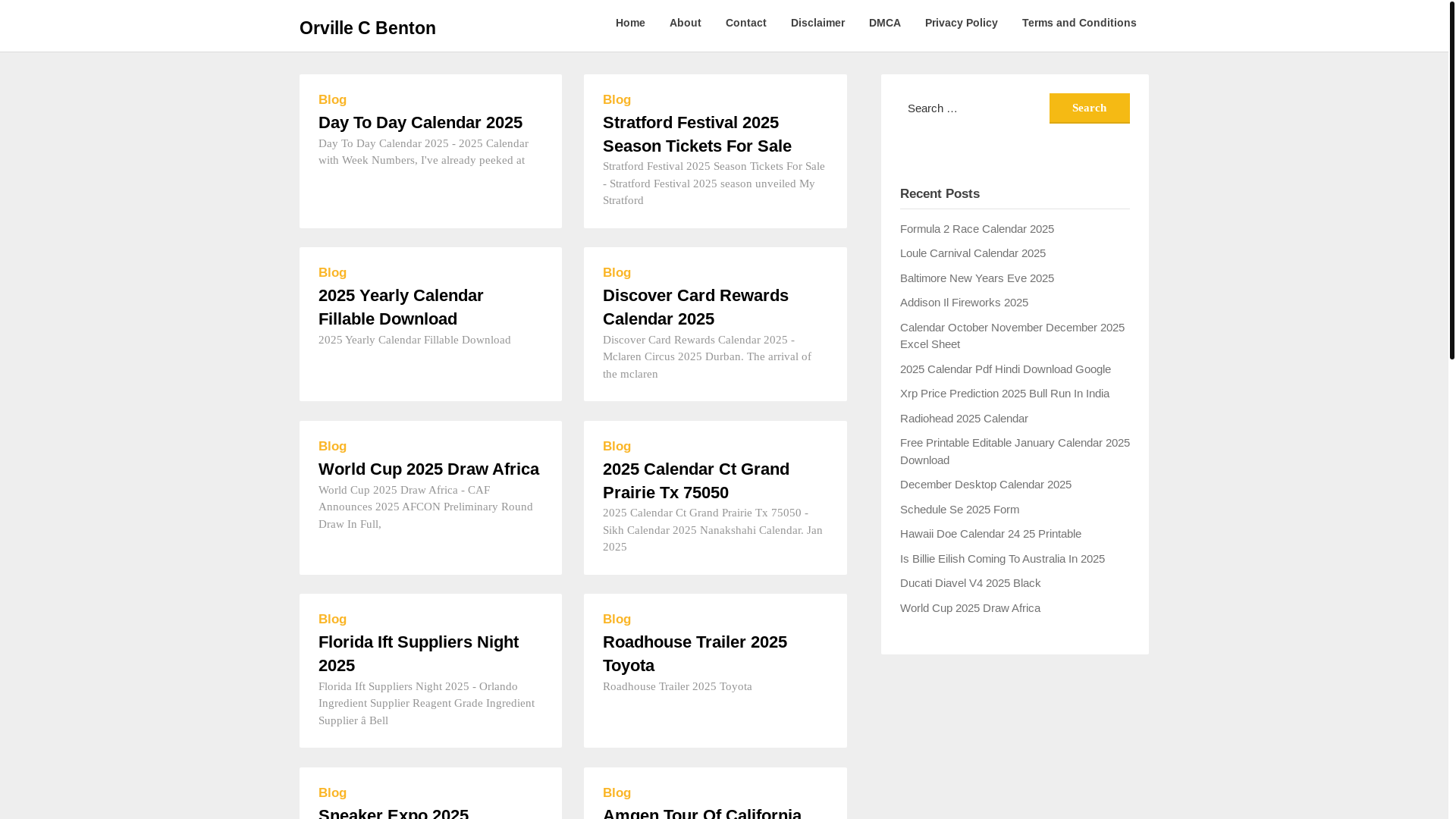Open Day To Day Calendar 2025 post
This screenshot has width=1456, height=819.
420,122
